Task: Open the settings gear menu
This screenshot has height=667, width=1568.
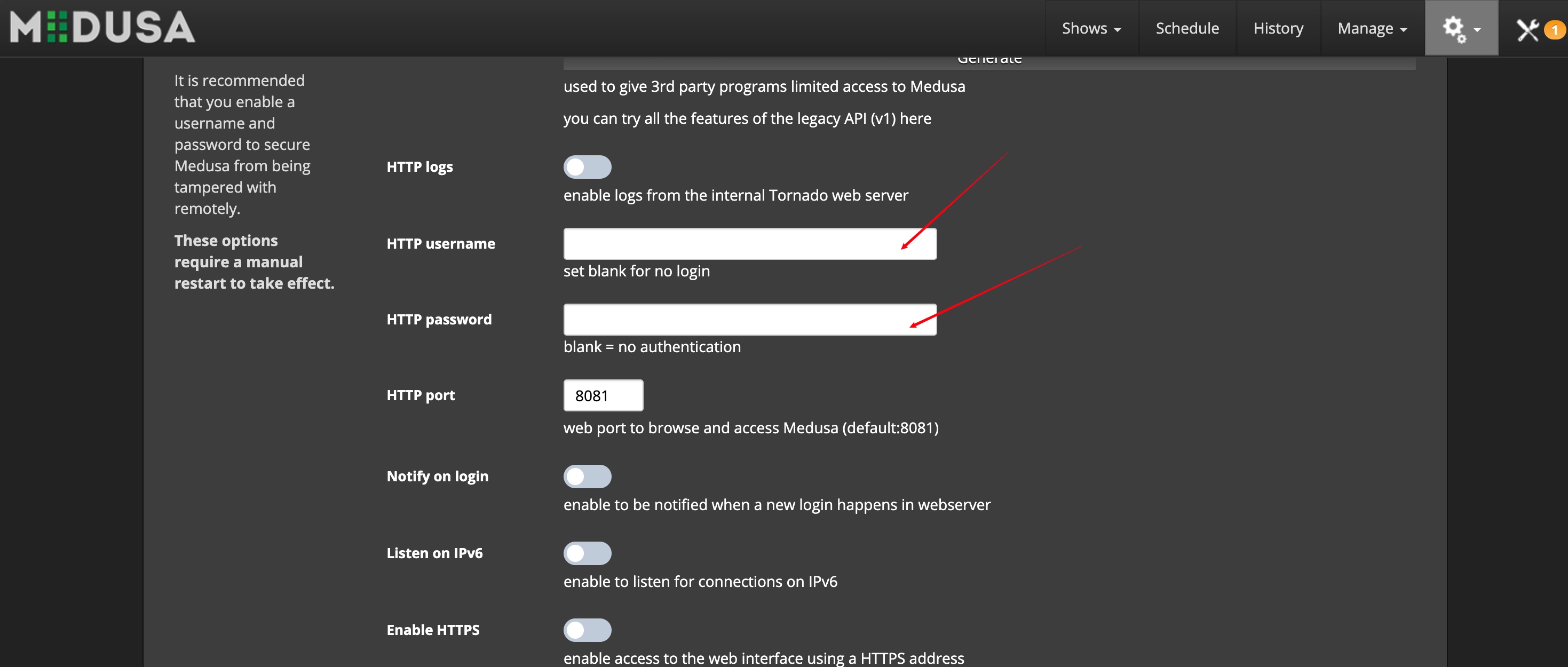Action: point(1461,28)
